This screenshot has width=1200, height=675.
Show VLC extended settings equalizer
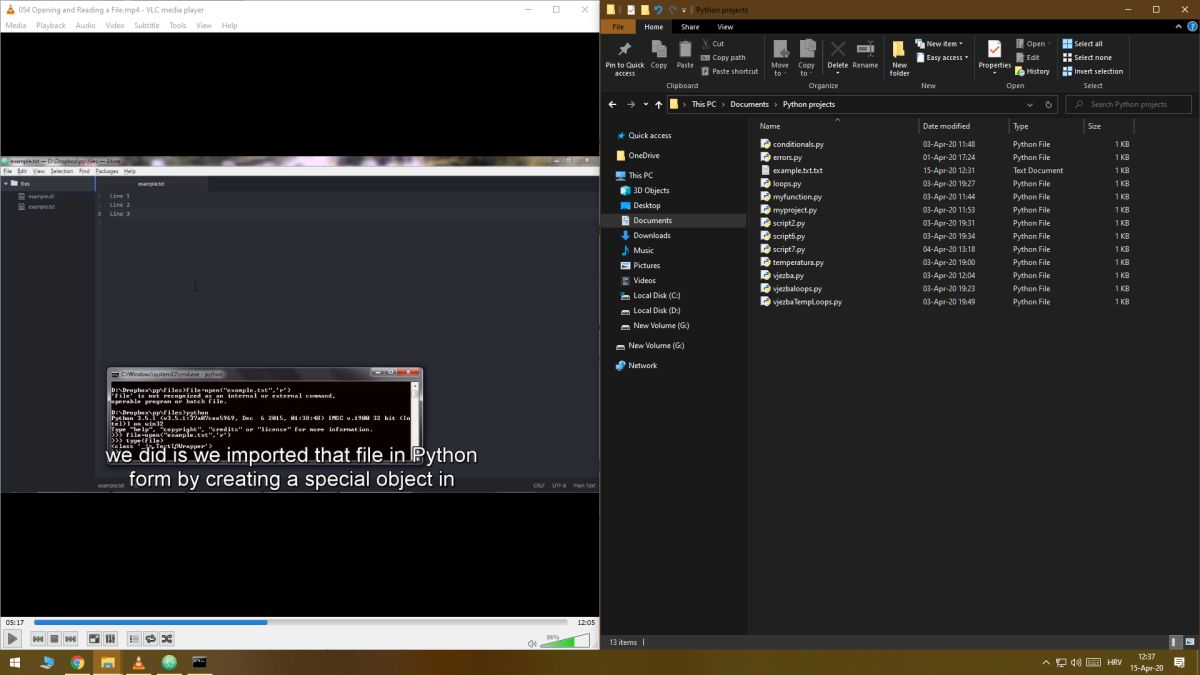[x=110, y=638]
